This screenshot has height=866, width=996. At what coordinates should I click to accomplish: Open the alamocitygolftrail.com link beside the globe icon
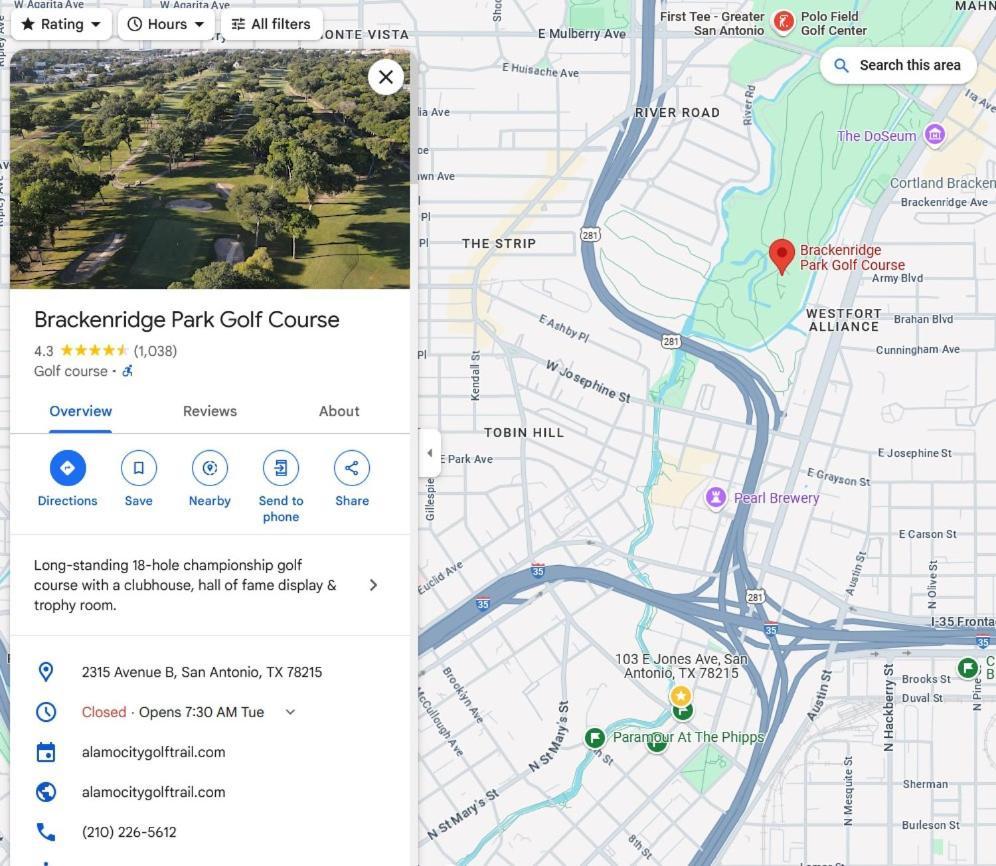(x=153, y=792)
